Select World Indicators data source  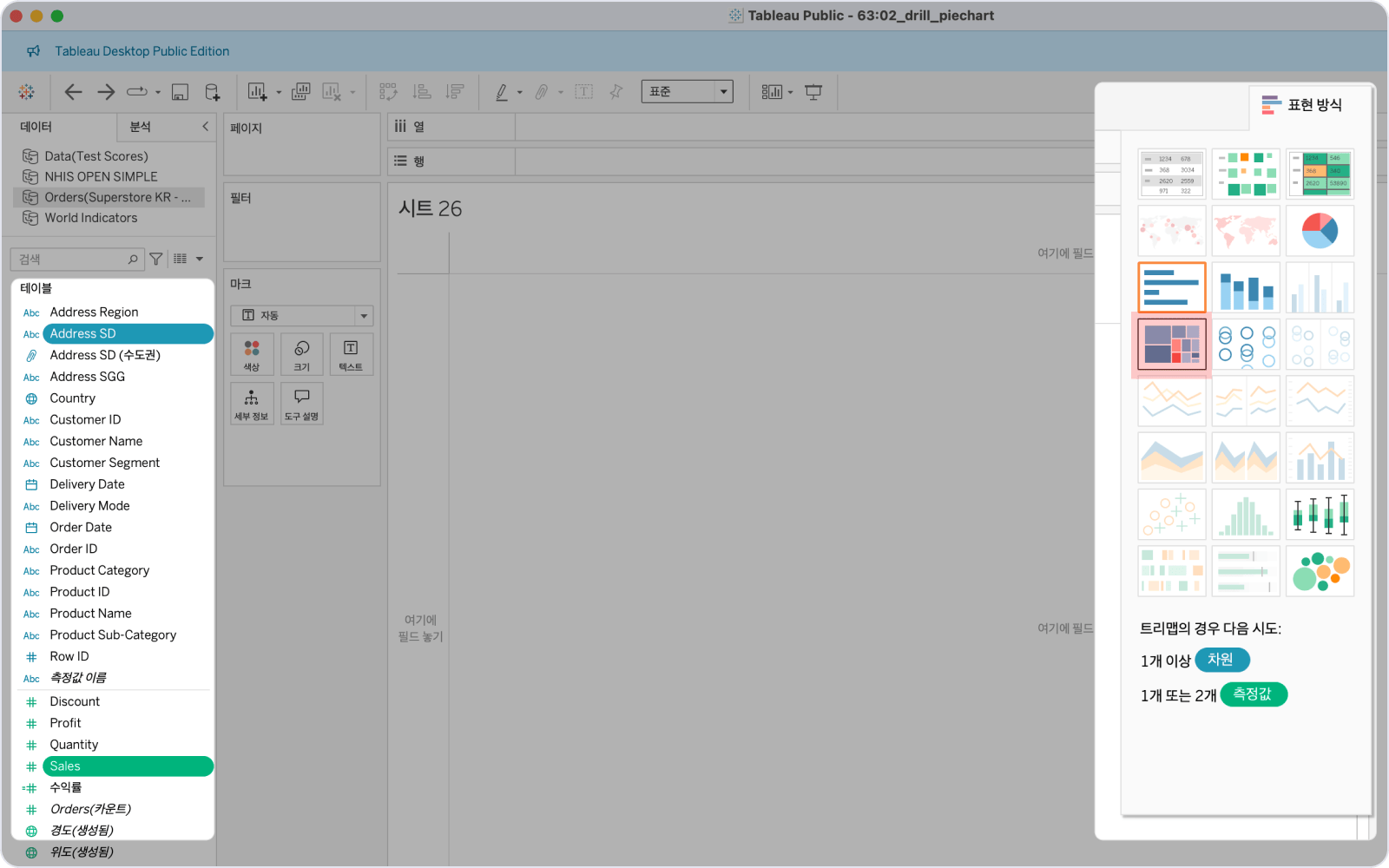pos(91,218)
